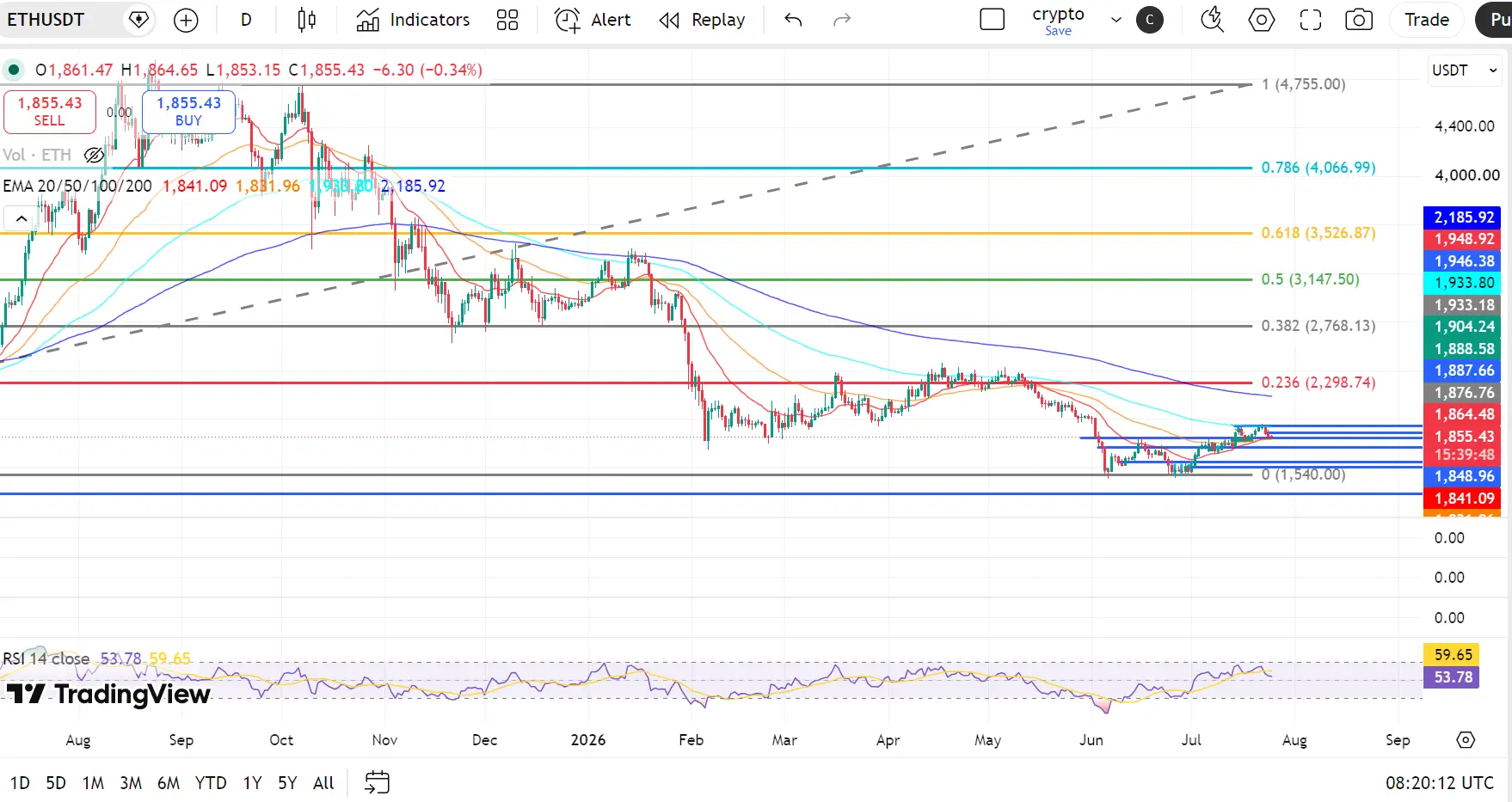Viewport: 1512px width, 802px height.
Task: Toggle visibility of the Vol ETH indicator
Action: point(94,156)
